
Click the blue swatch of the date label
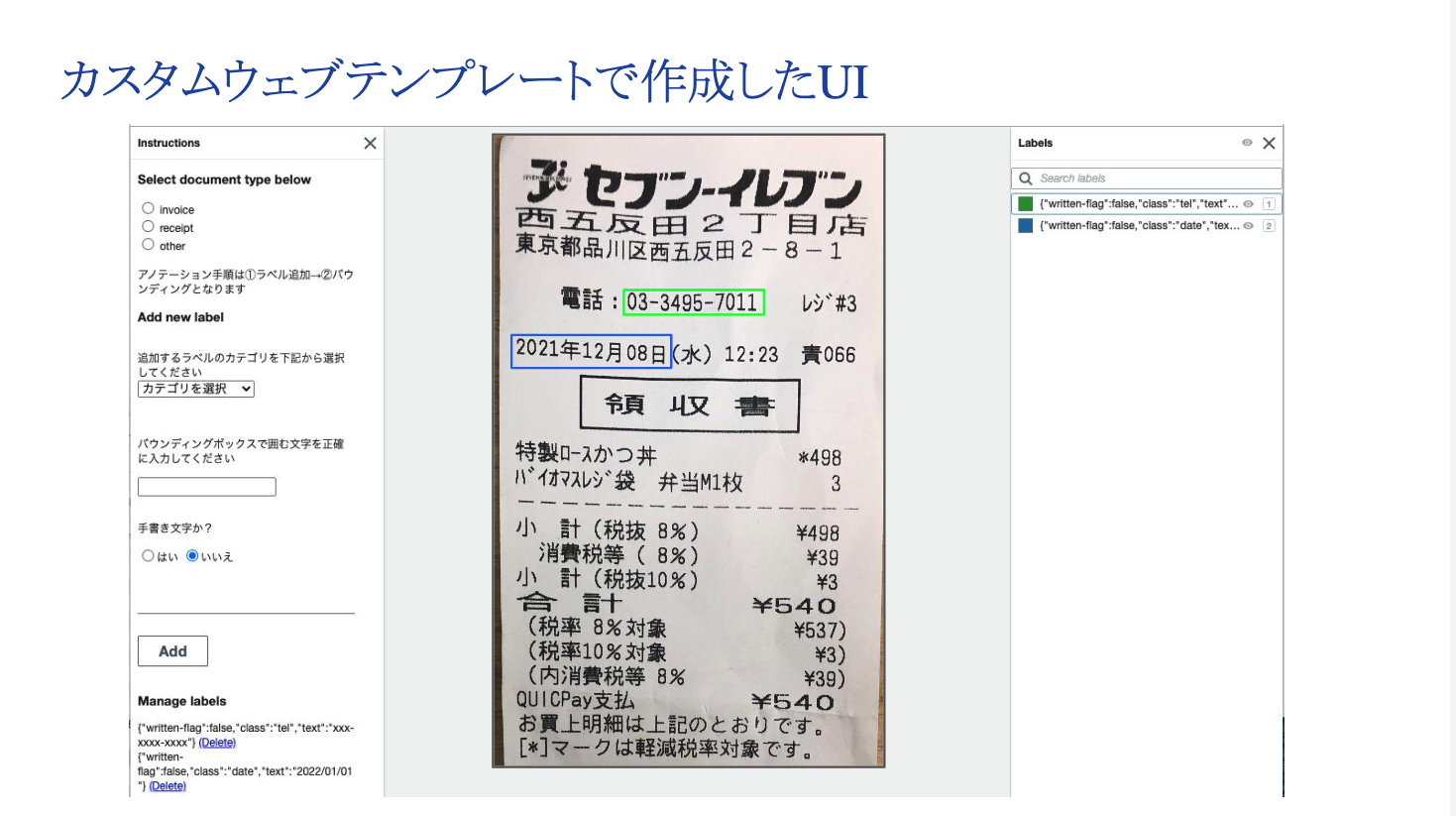coord(1026,226)
